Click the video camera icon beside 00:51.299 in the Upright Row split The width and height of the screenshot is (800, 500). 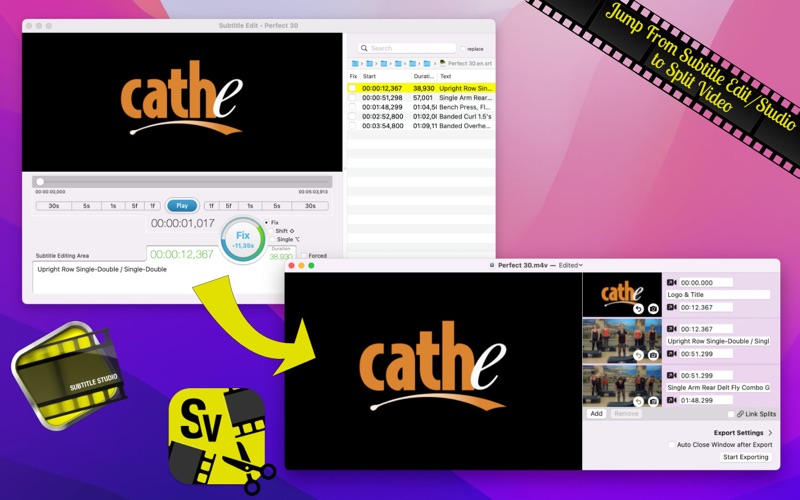click(x=671, y=354)
